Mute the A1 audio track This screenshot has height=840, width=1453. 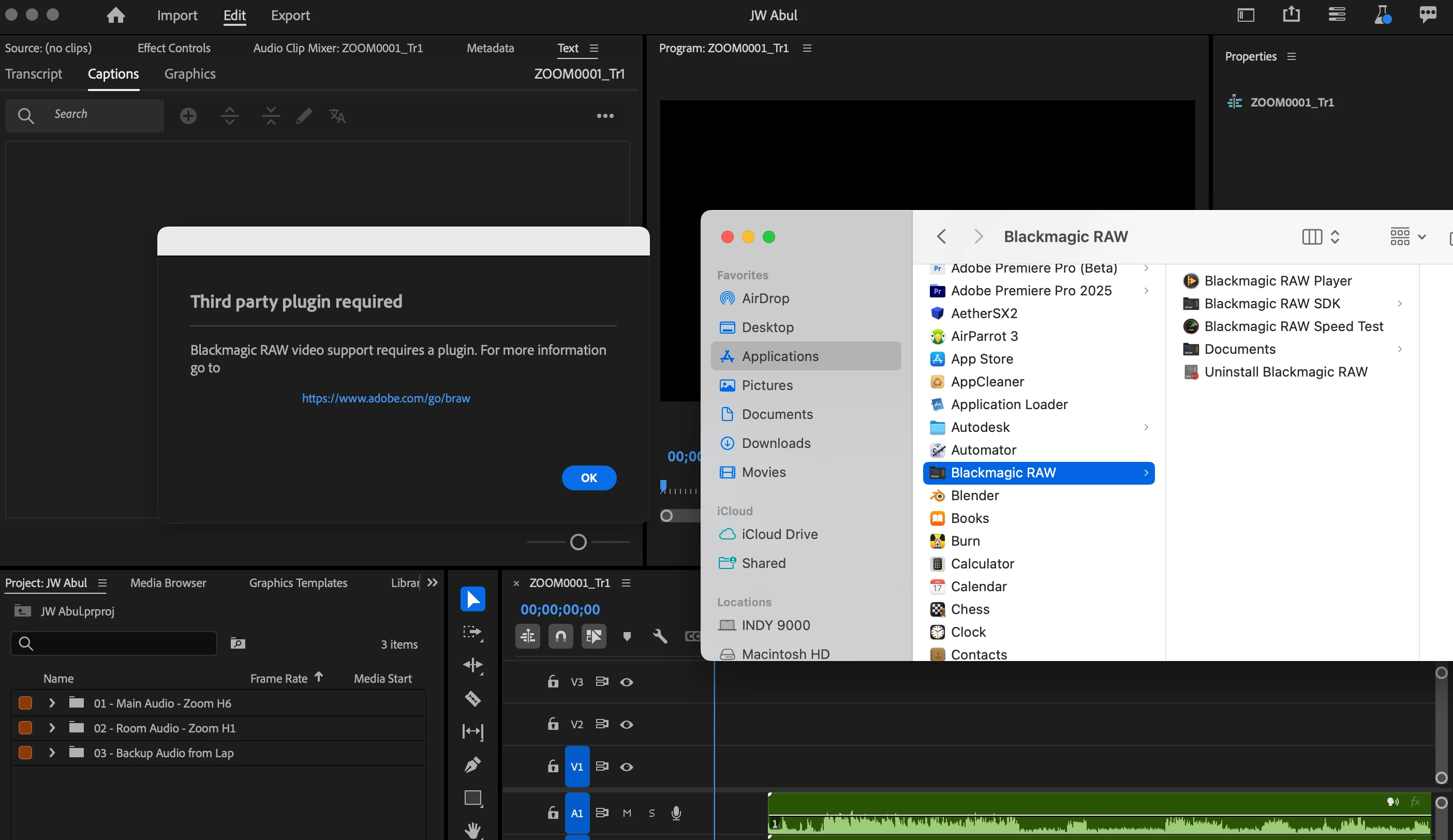627,813
